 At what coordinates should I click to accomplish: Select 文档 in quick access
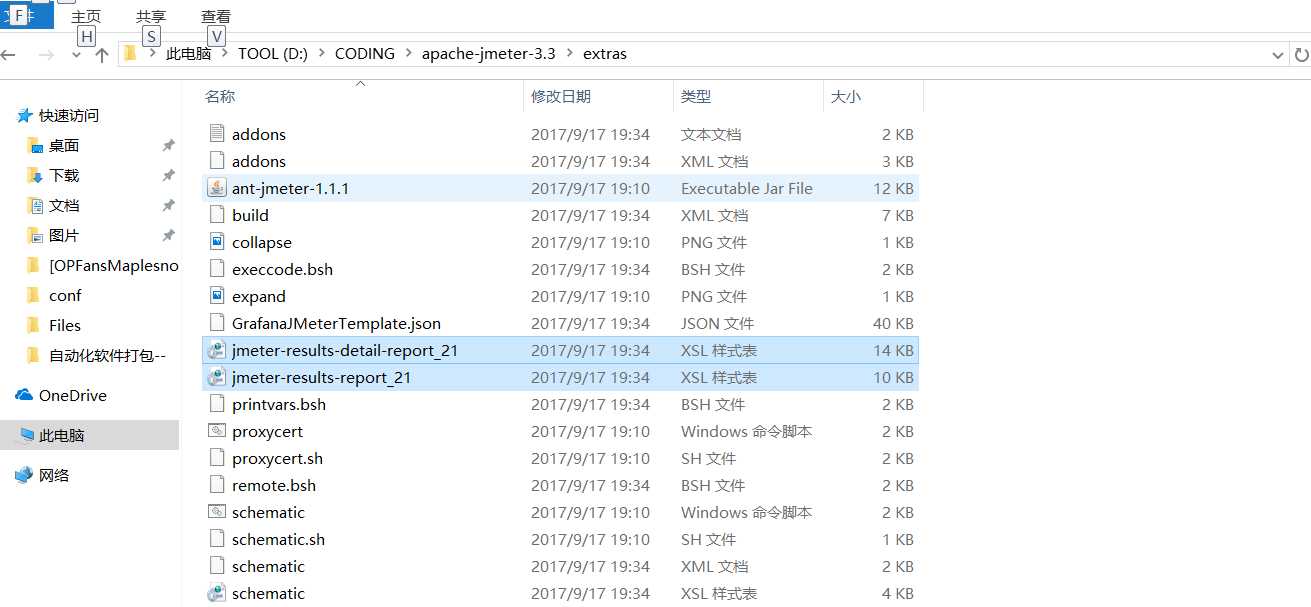(x=64, y=205)
